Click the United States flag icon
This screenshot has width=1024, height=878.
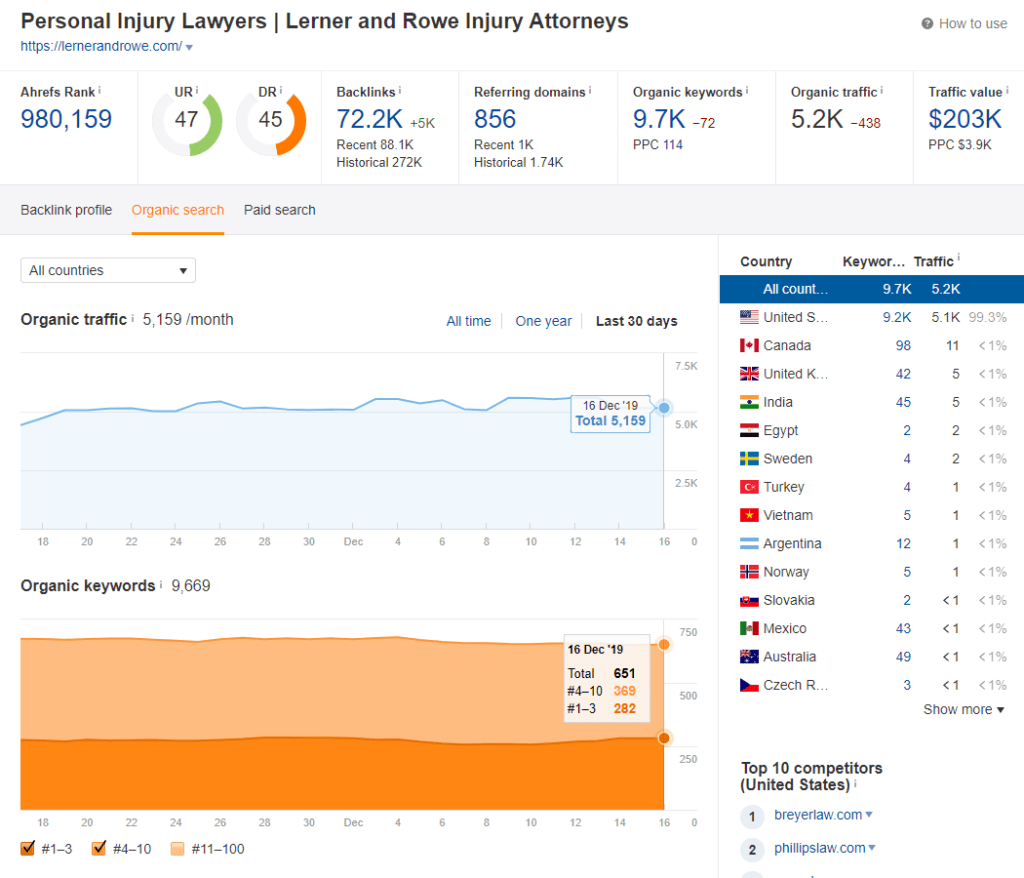point(749,317)
